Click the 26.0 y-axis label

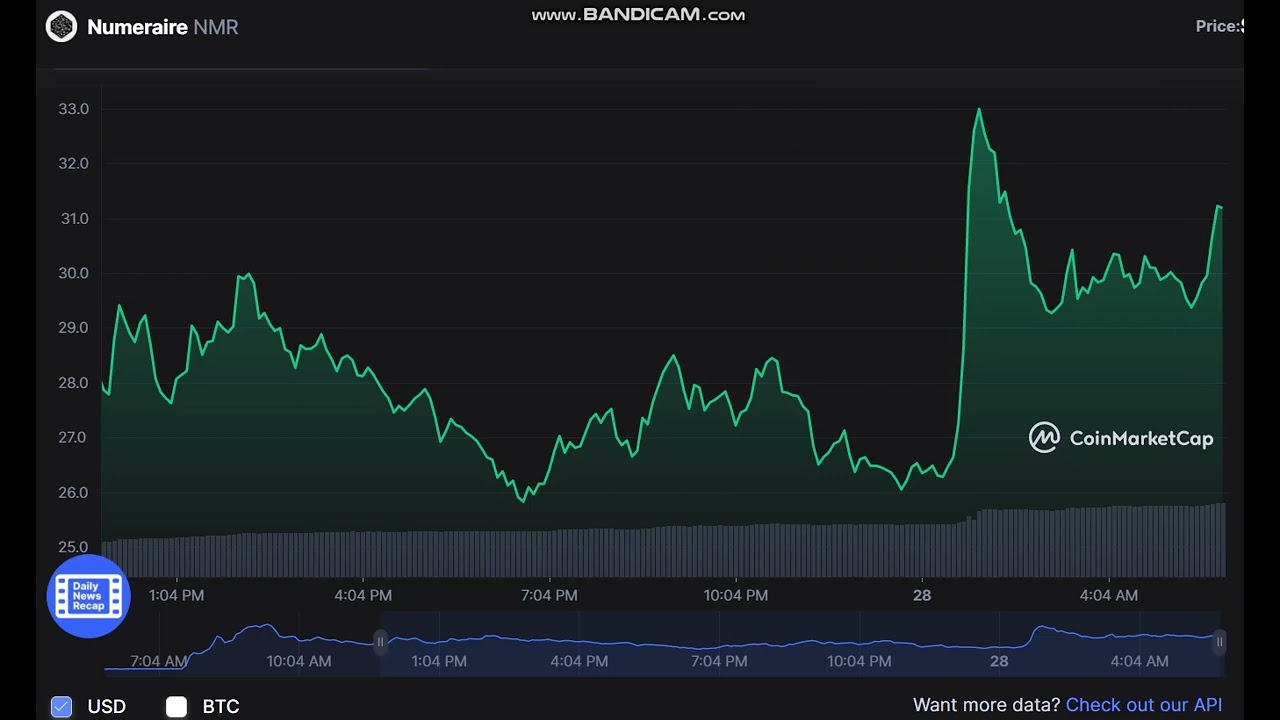[73, 493]
